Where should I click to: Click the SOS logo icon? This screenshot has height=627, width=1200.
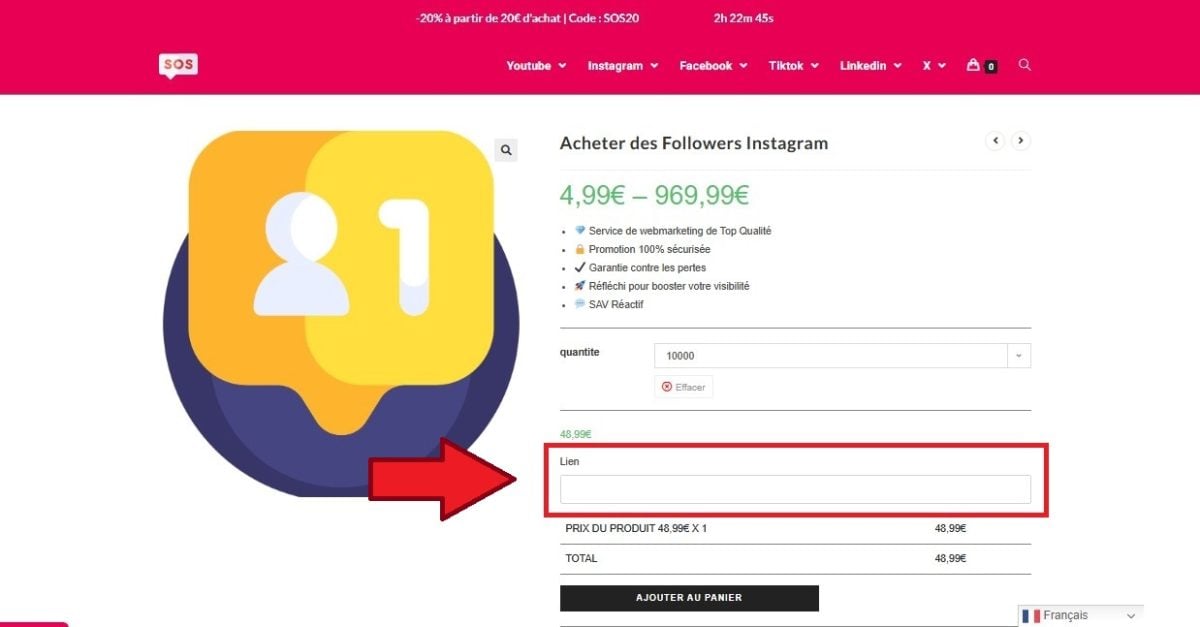tap(178, 65)
